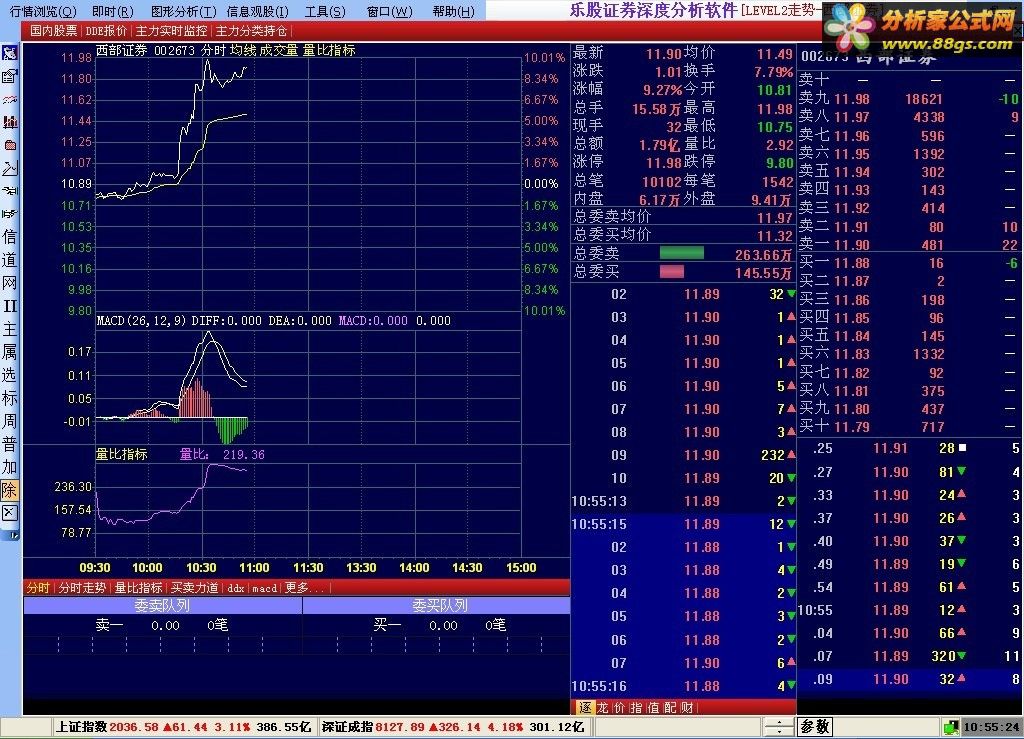Click the red trend-line icon in sidebar
Image resolution: width=1024 pixels, height=739 pixels.
tap(9, 99)
